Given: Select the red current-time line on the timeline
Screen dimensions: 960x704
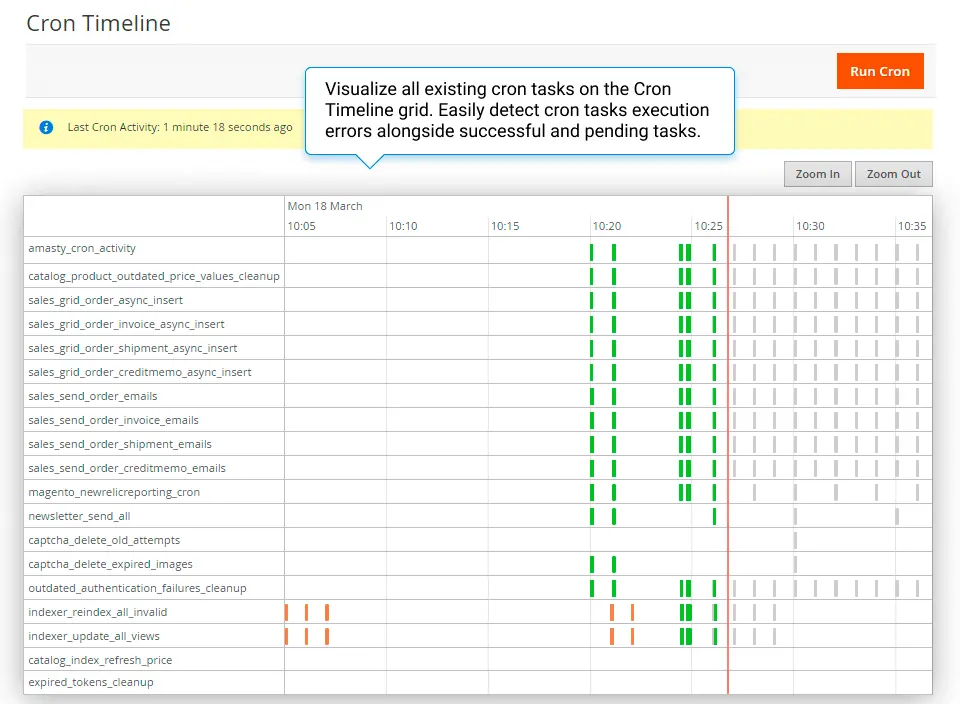Looking at the screenshot, I should click(728, 450).
